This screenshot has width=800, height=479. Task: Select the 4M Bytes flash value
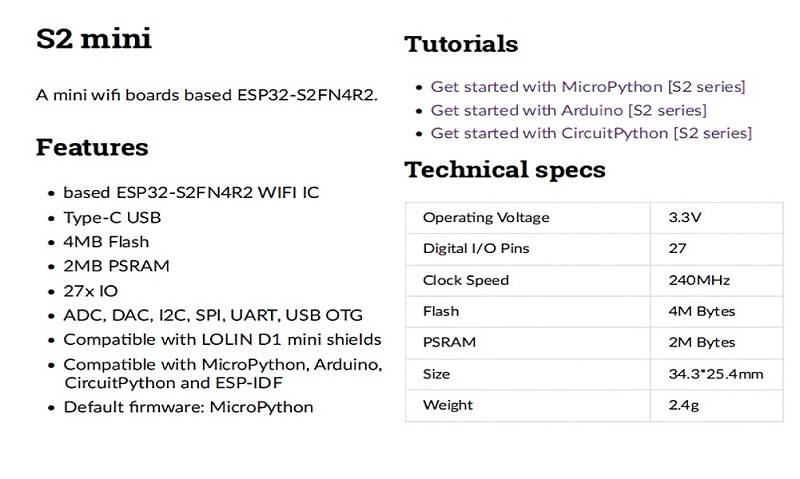[x=701, y=311]
